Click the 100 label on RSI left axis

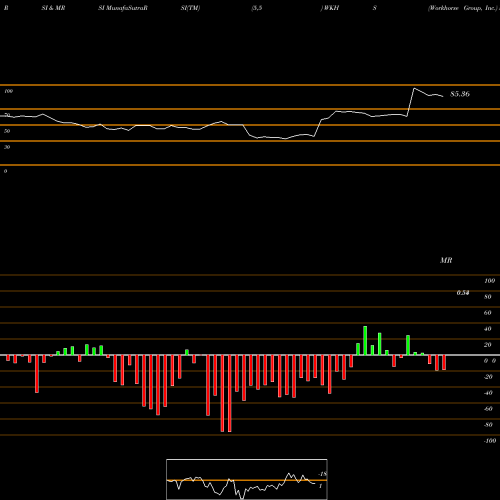click(9, 91)
